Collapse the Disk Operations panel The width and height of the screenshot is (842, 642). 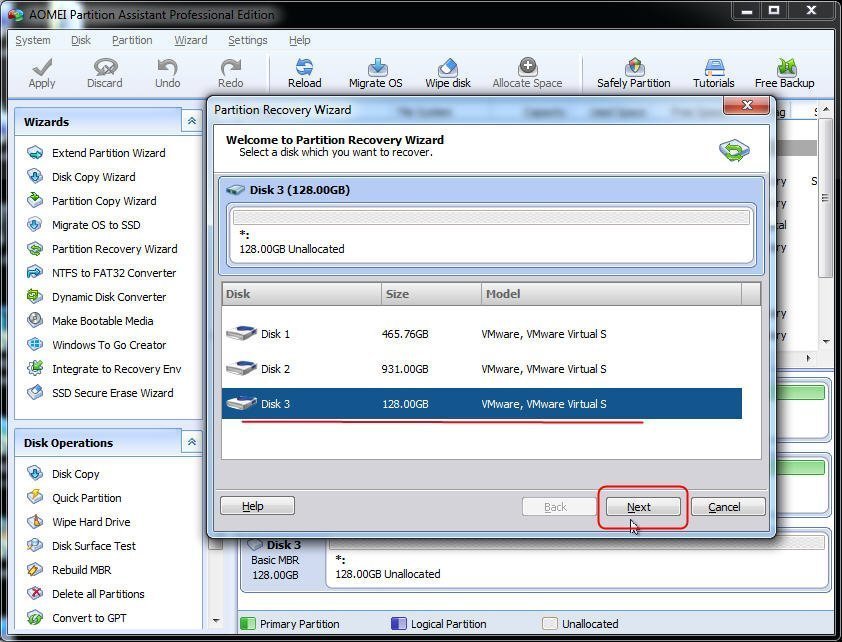(x=192, y=442)
